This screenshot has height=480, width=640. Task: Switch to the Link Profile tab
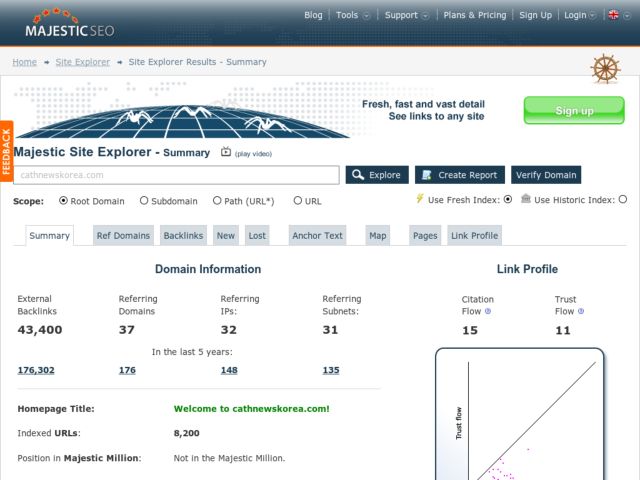[474, 236]
